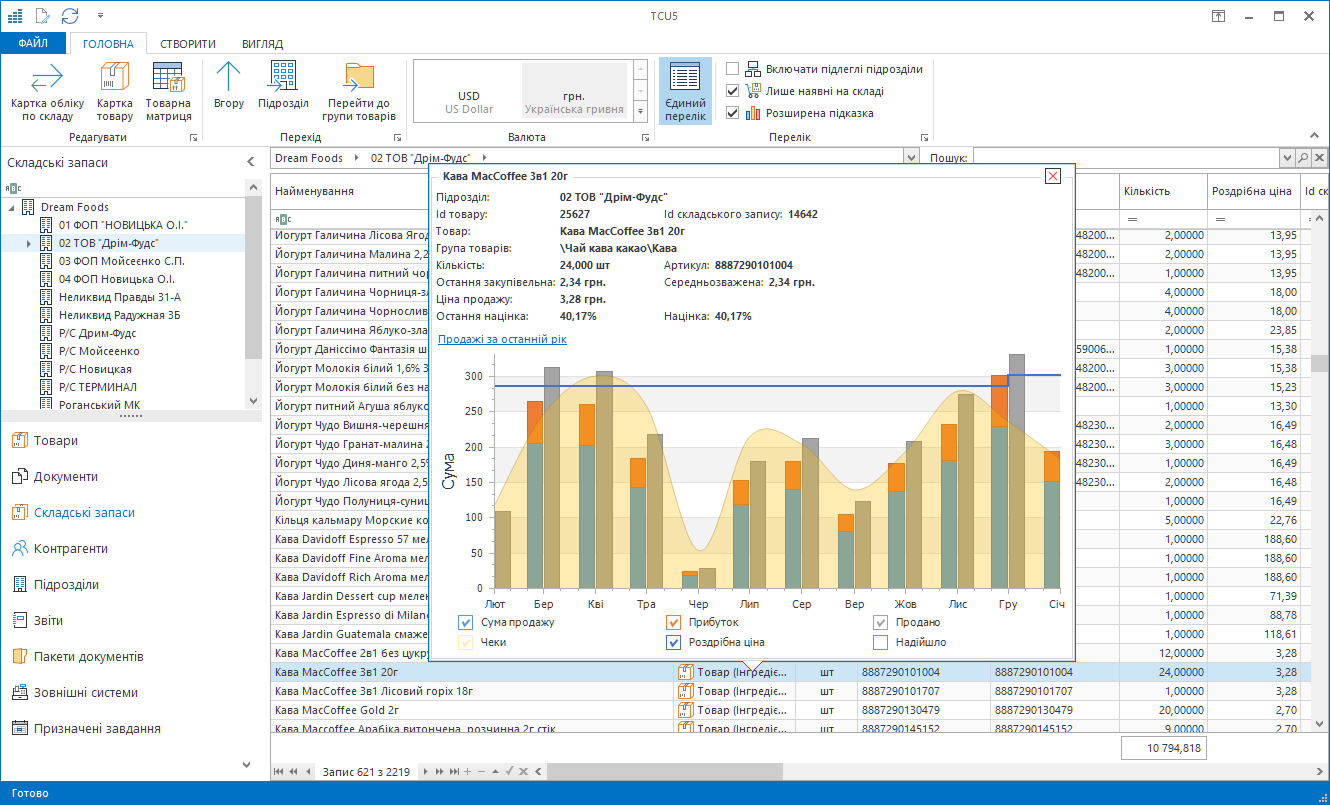The image size is (1330, 805).
Task: Expand arrow after Dream Foods in breadcrumb
Action: [358, 158]
